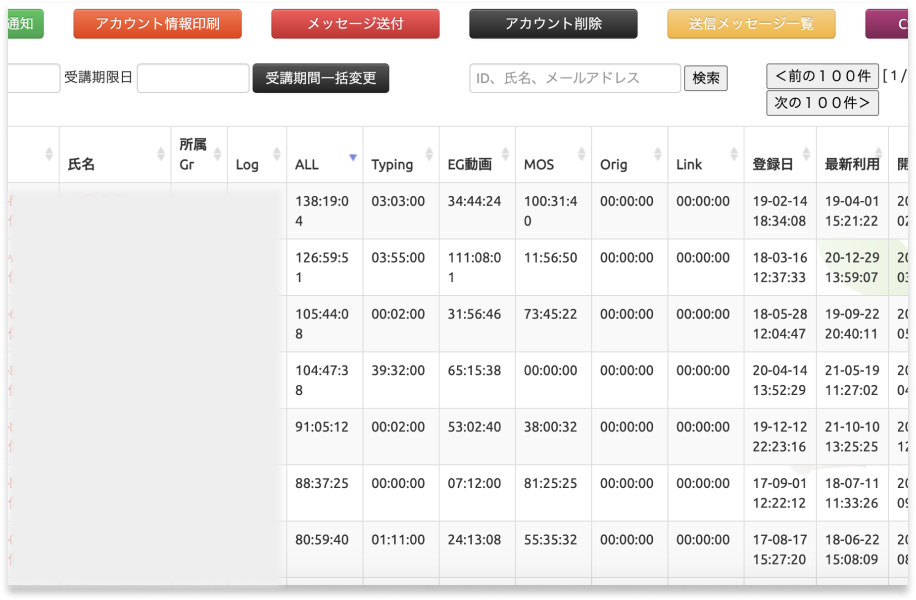Click the black アカウント削除 button

553,24
